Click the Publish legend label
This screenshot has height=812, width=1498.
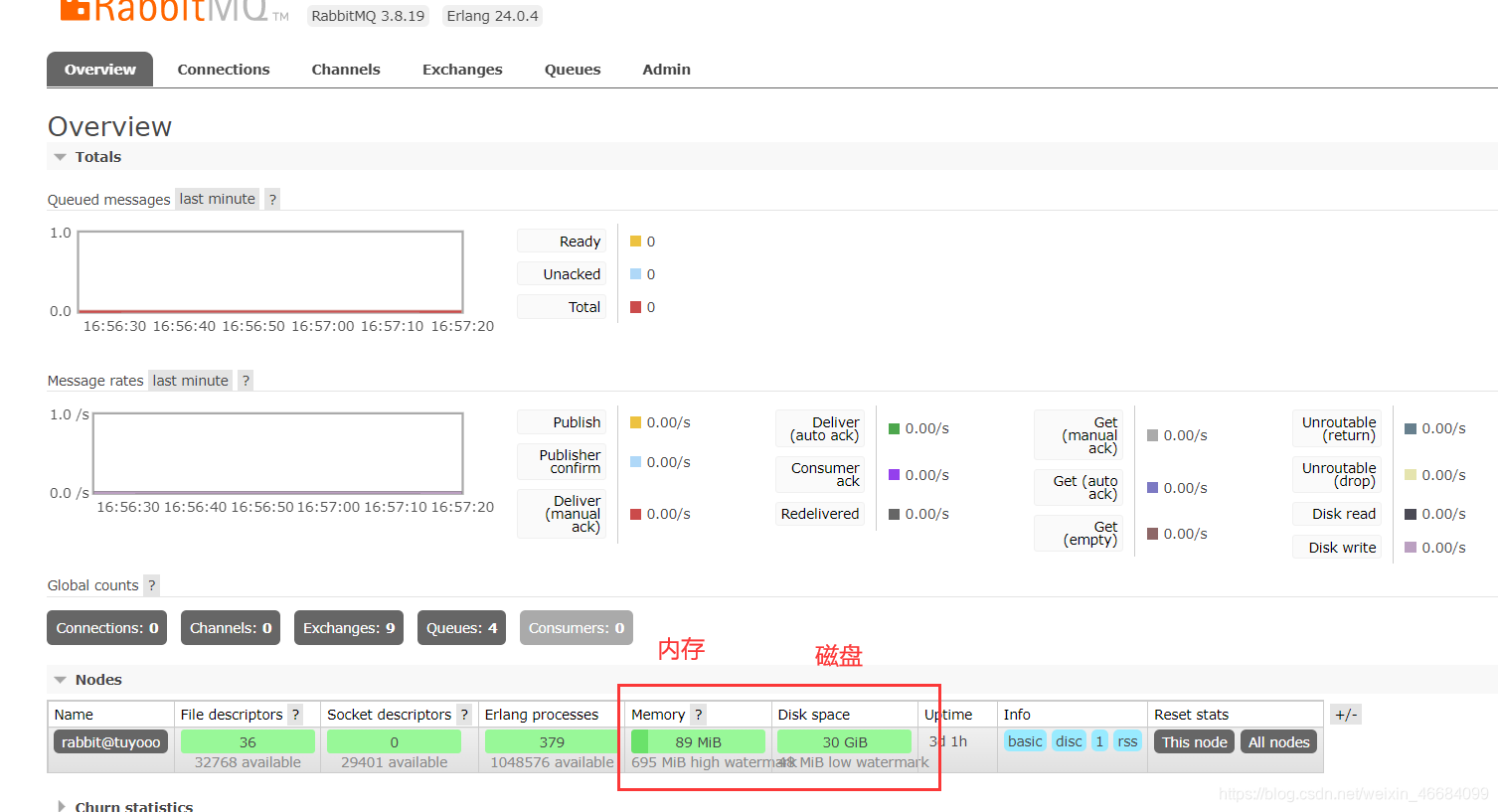click(562, 422)
